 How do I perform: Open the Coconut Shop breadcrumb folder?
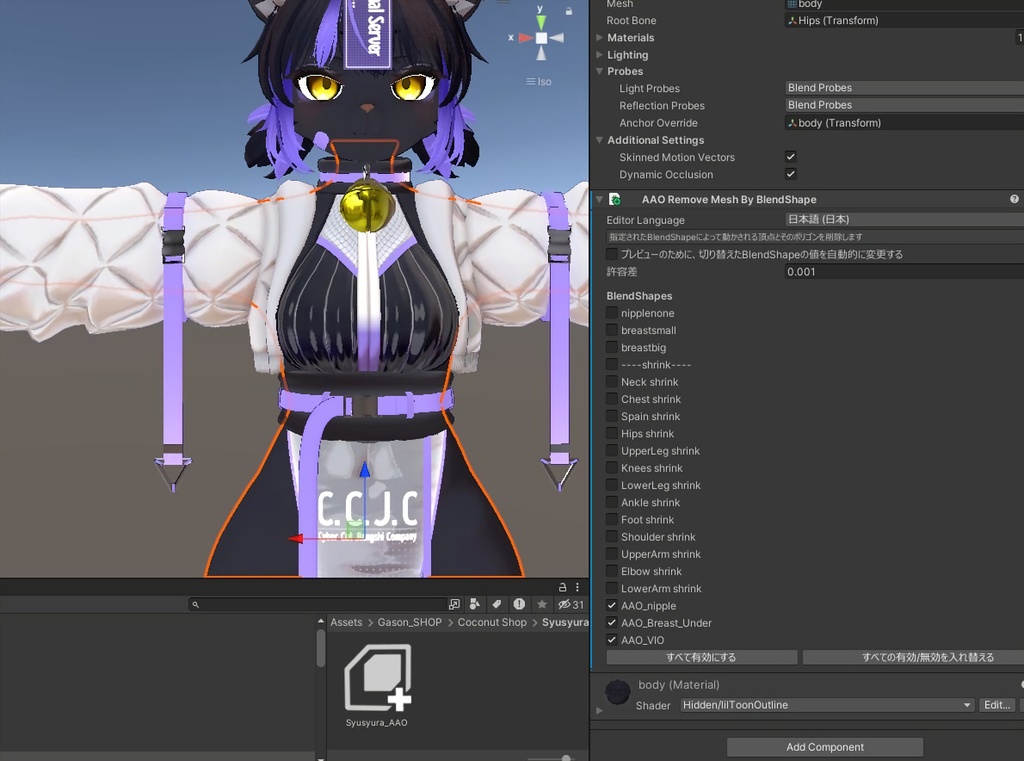click(x=492, y=623)
